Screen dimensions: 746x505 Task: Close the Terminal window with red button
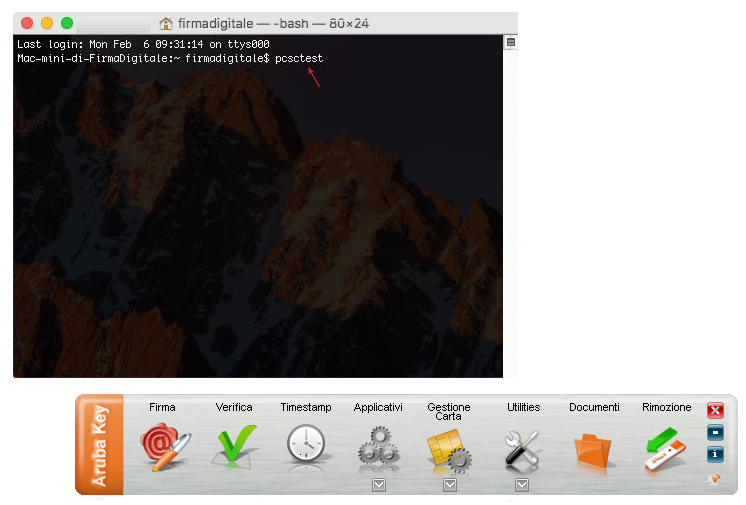pyautogui.click(x=27, y=23)
